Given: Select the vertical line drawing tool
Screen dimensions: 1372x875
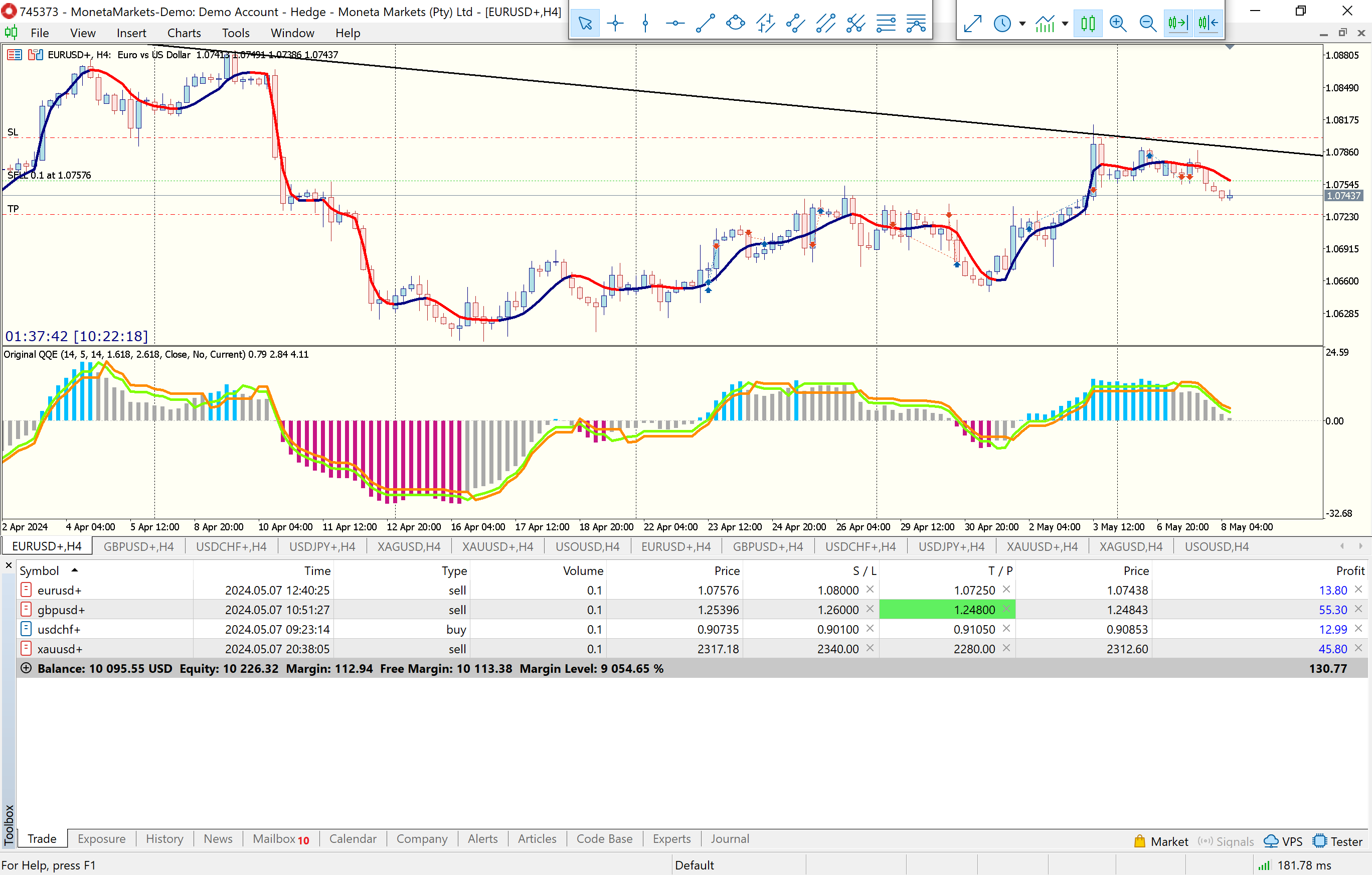Looking at the screenshot, I should point(645,24).
